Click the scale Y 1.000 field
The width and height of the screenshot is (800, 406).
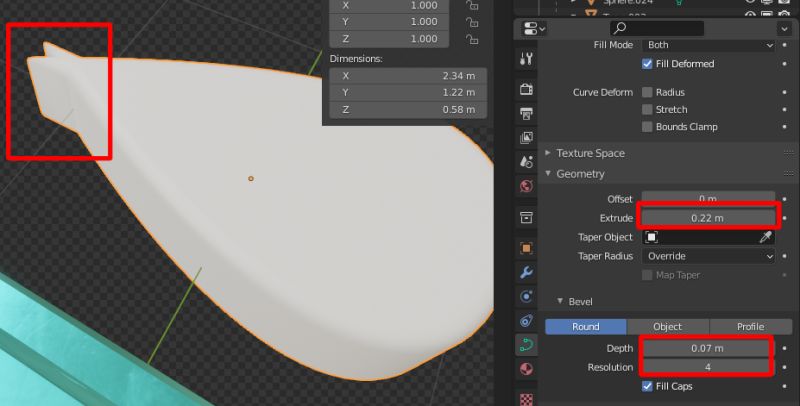(x=389, y=22)
